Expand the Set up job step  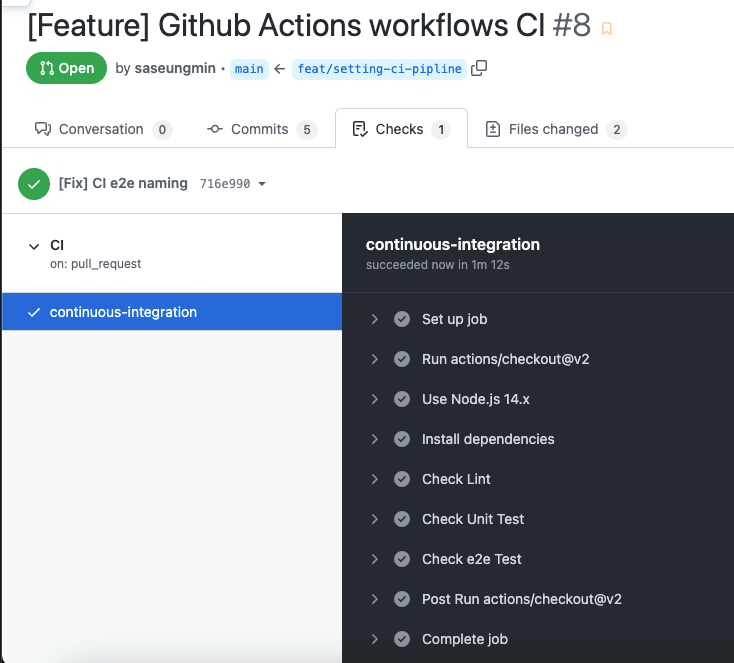coord(374,319)
